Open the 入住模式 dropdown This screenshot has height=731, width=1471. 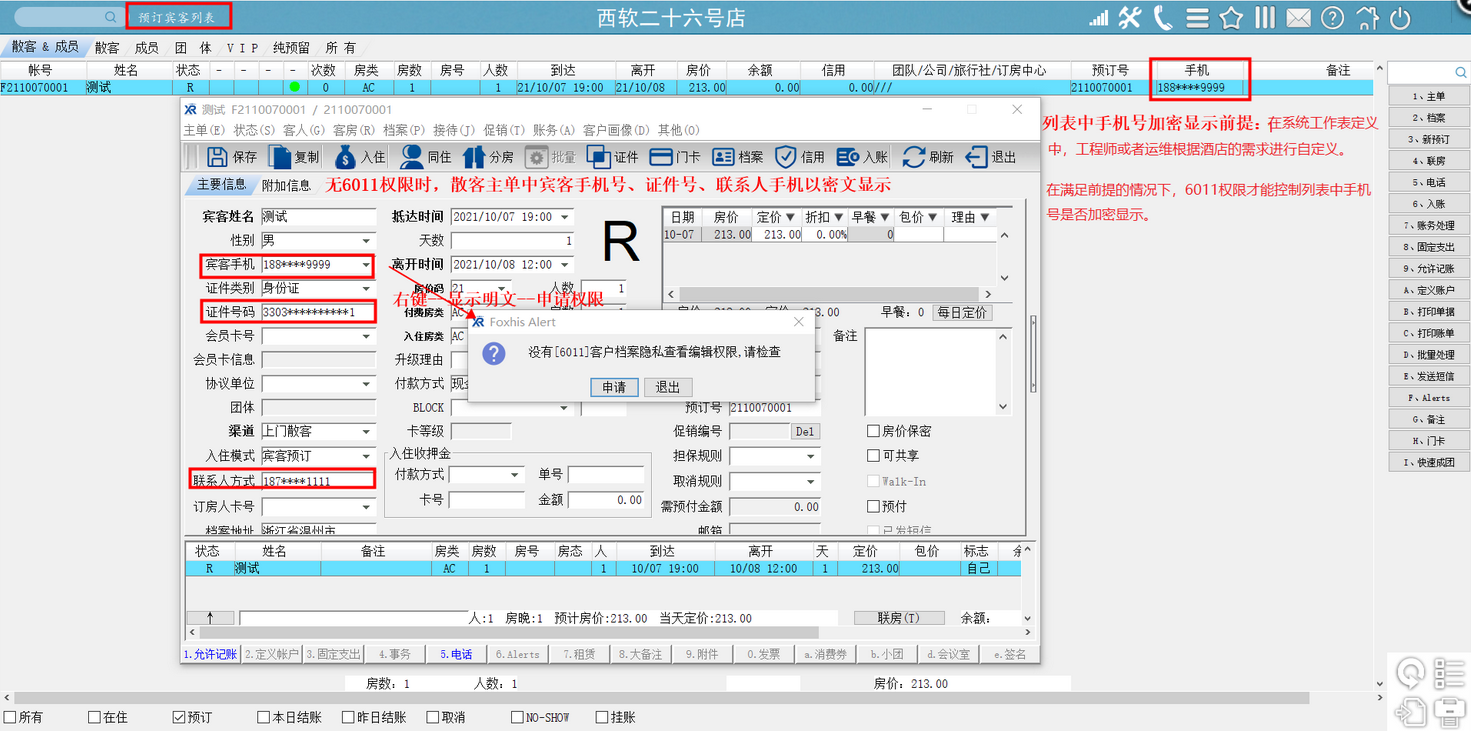pos(366,456)
